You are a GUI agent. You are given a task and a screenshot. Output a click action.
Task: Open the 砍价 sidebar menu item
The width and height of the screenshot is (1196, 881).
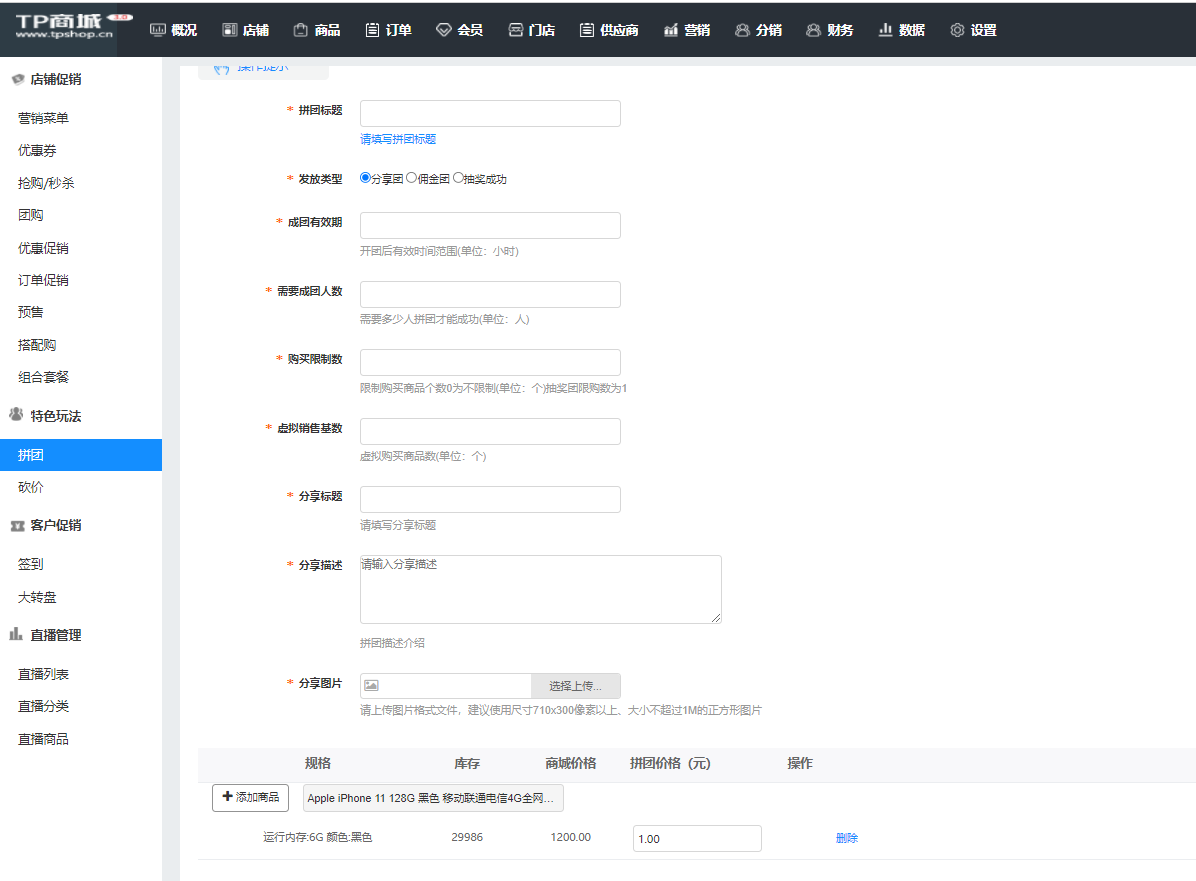pos(31,487)
